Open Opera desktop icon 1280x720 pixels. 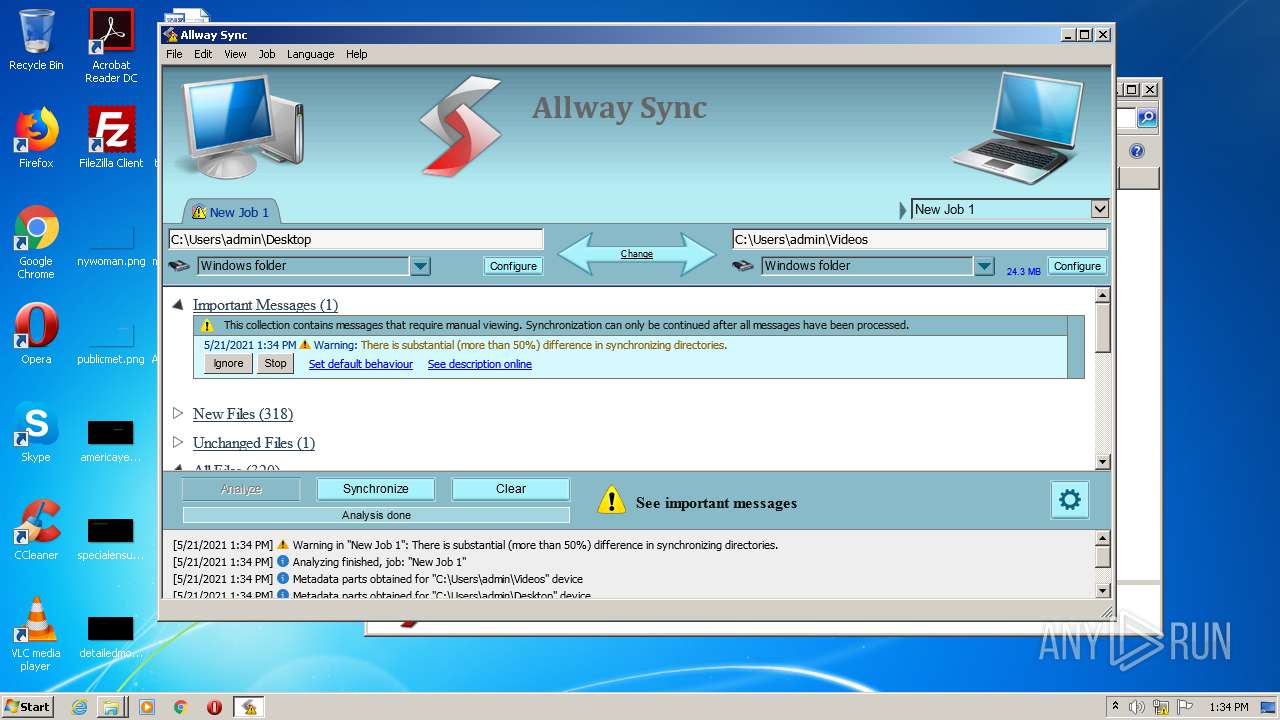coord(36,334)
